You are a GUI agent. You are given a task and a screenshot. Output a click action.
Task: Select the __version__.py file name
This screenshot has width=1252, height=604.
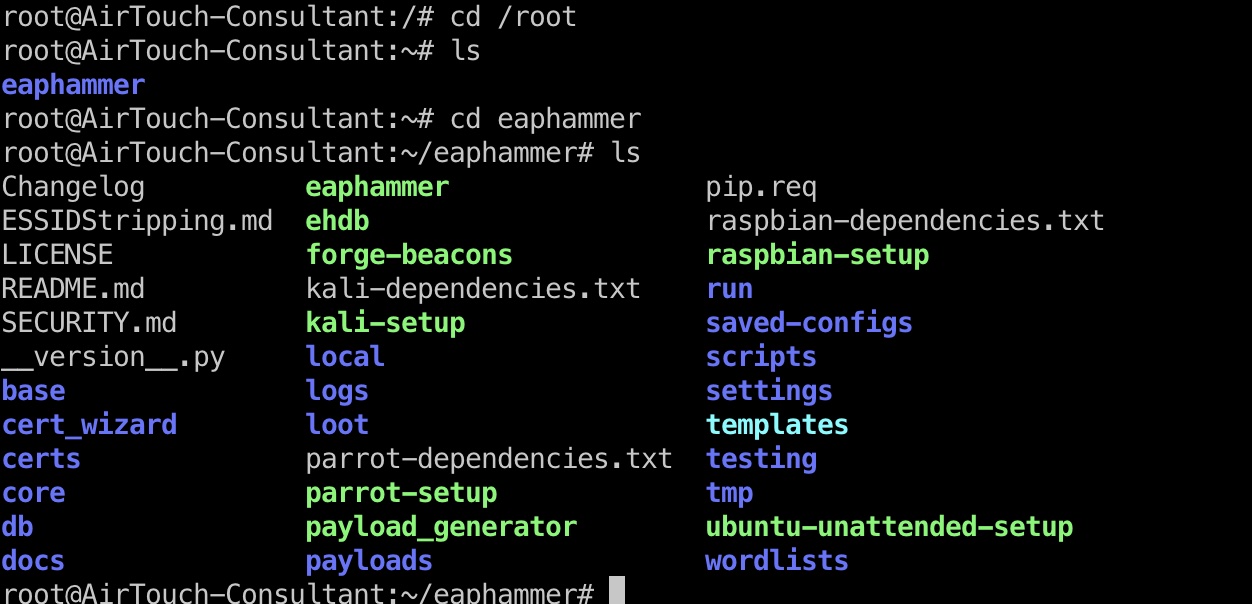(113, 357)
